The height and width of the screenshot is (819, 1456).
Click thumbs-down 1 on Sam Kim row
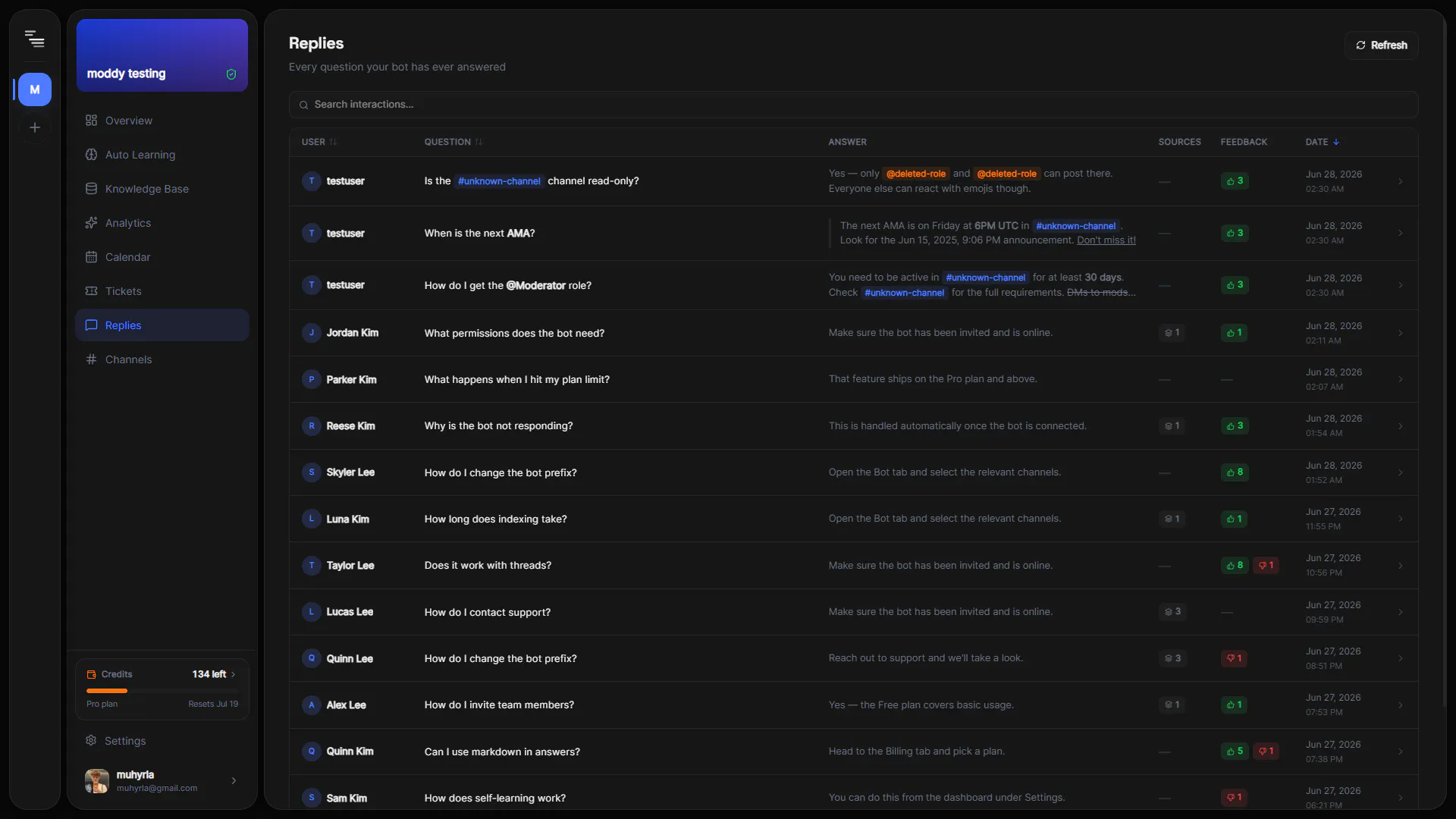point(1234,798)
